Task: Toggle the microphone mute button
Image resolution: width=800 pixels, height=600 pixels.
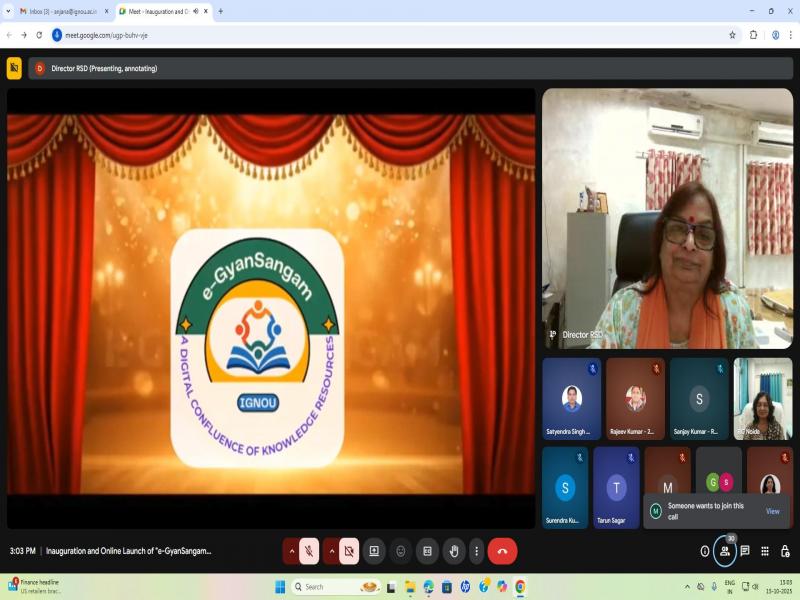Action: pyautogui.click(x=310, y=551)
